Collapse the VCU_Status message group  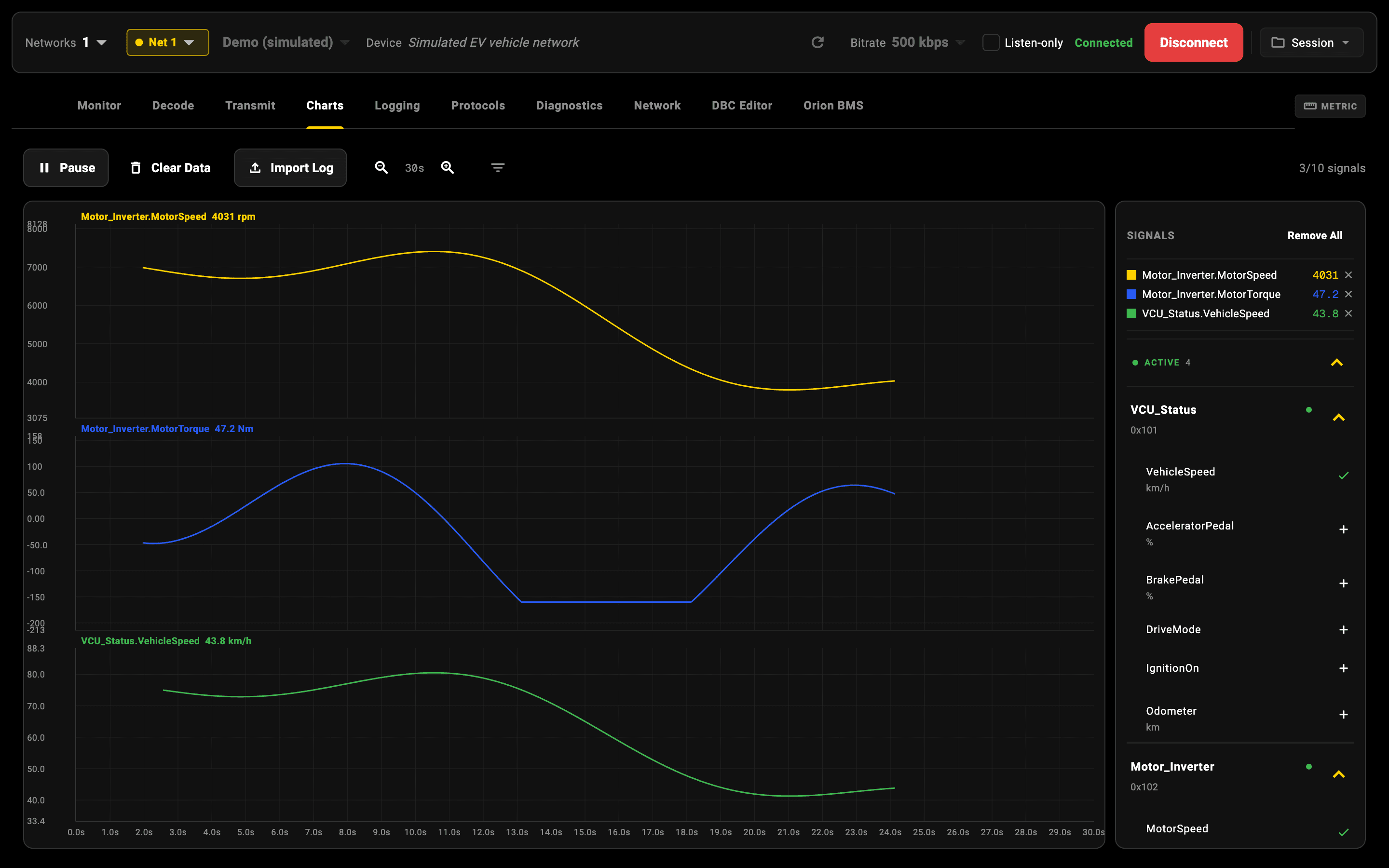[1338, 417]
